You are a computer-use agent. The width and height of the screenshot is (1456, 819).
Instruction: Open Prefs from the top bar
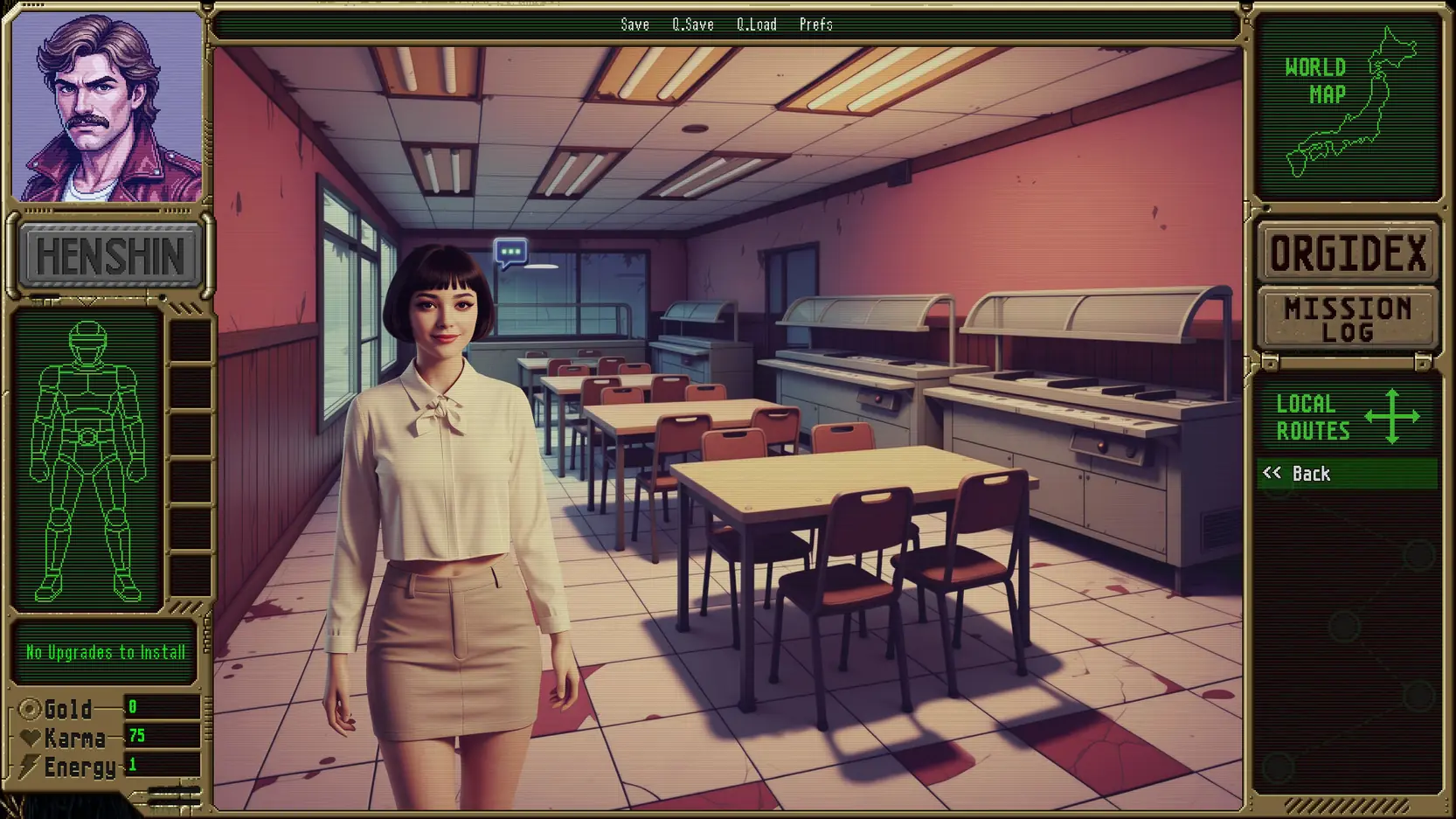(815, 24)
